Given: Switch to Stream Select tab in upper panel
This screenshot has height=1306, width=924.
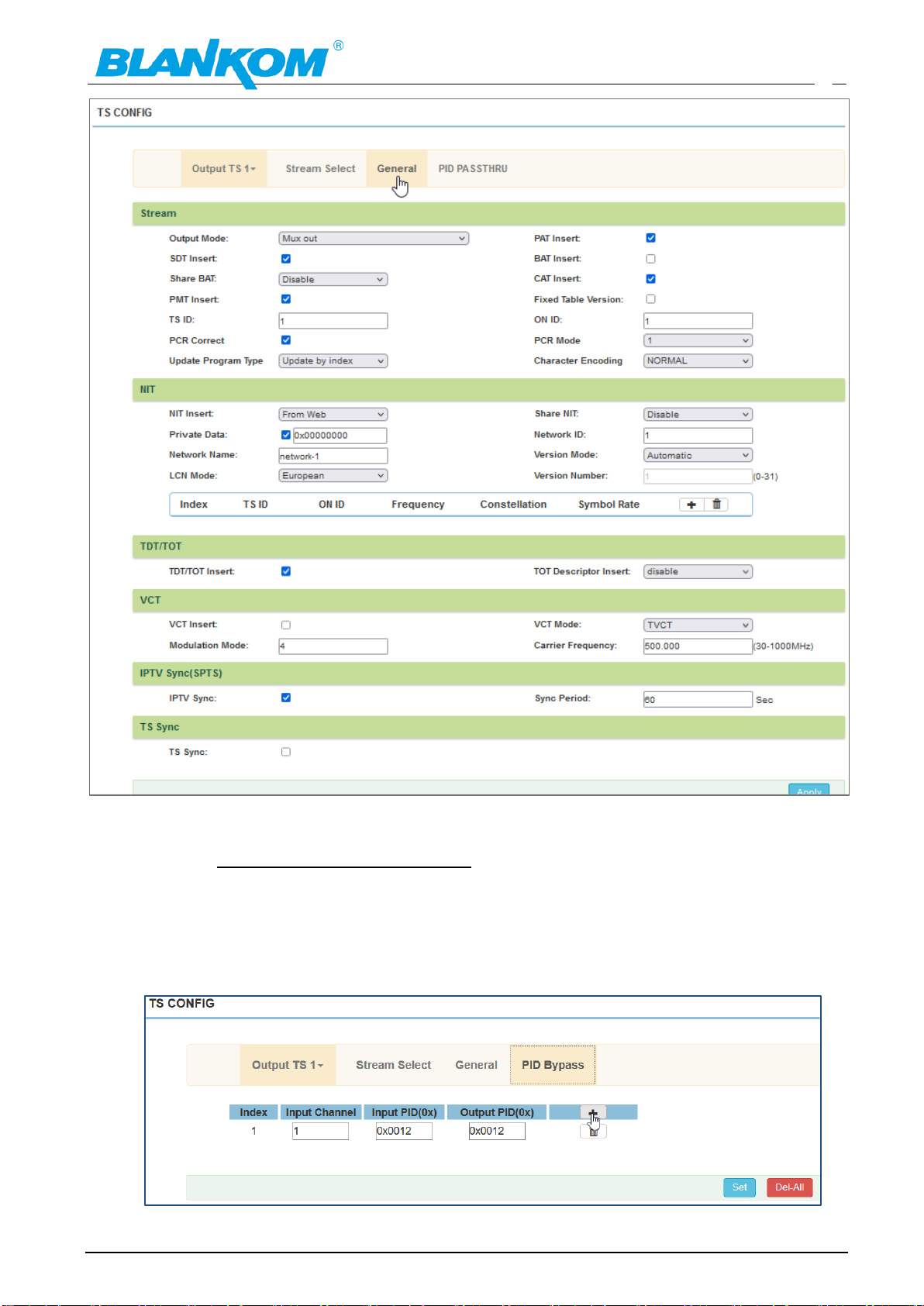Looking at the screenshot, I should tap(320, 169).
